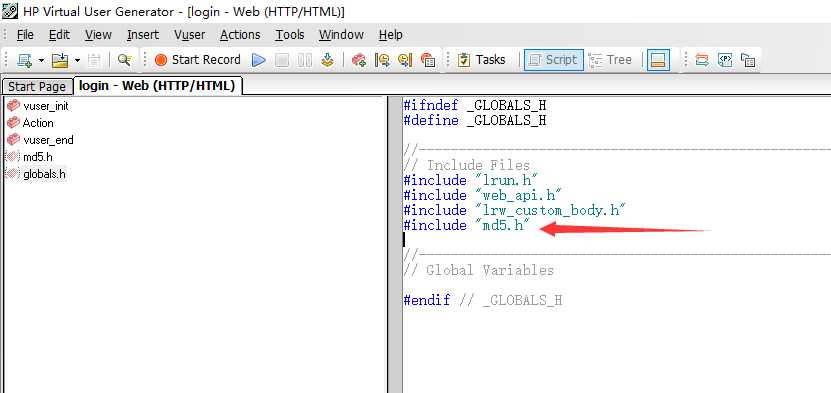Image resolution: width=831 pixels, height=393 pixels.
Task: Open the File menu
Action: (x=25, y=35)
